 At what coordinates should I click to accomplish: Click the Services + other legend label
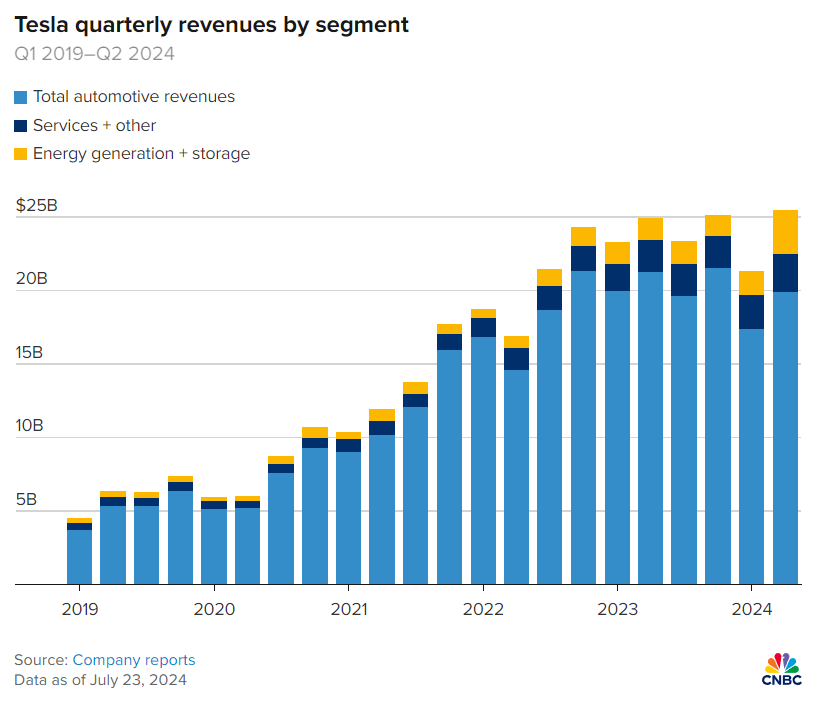(x=95, y=125)
